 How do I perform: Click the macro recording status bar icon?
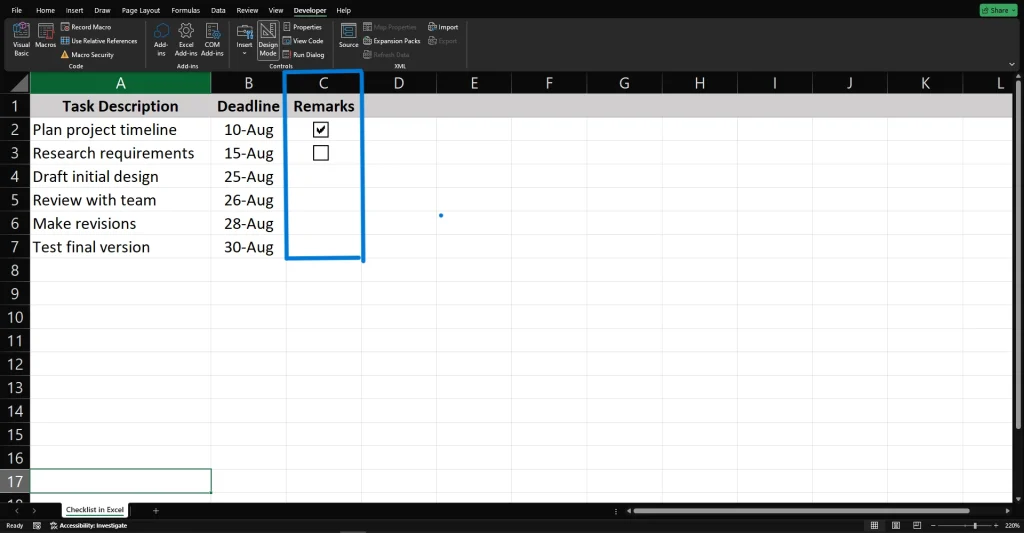37,525
